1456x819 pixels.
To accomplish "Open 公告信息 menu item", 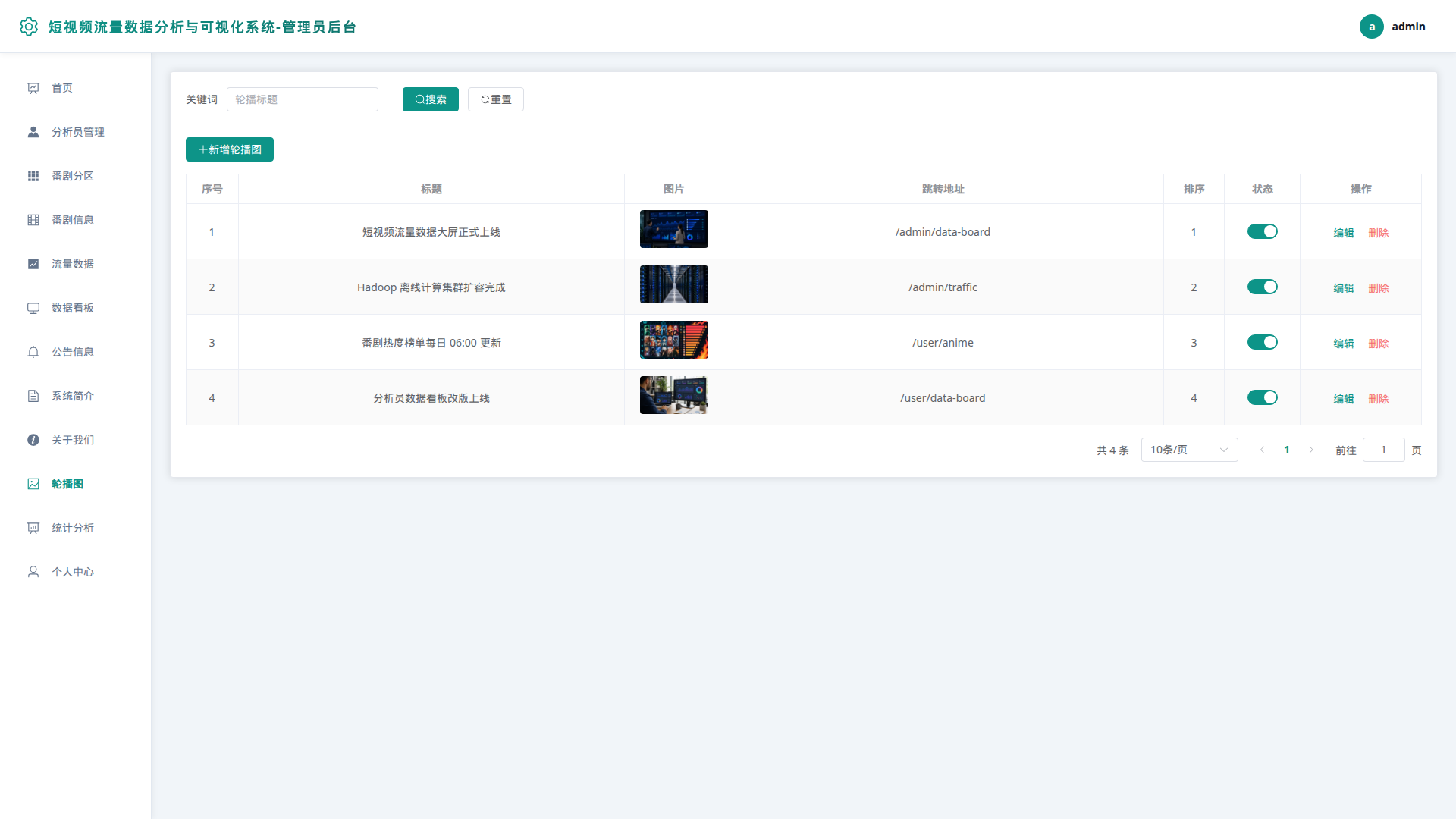I will (x=76, y=352).
